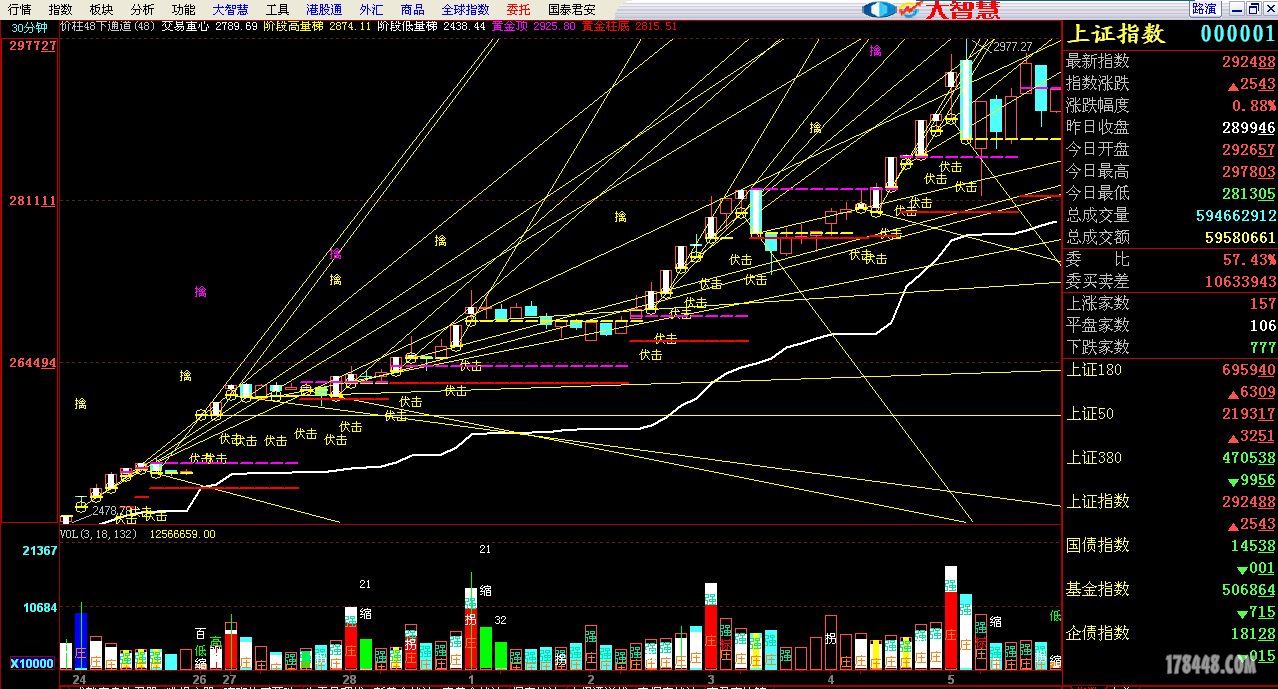The image size is (1278, 689).
Task: Click the stock code 000001
Action: click(x=1238, y=33)
